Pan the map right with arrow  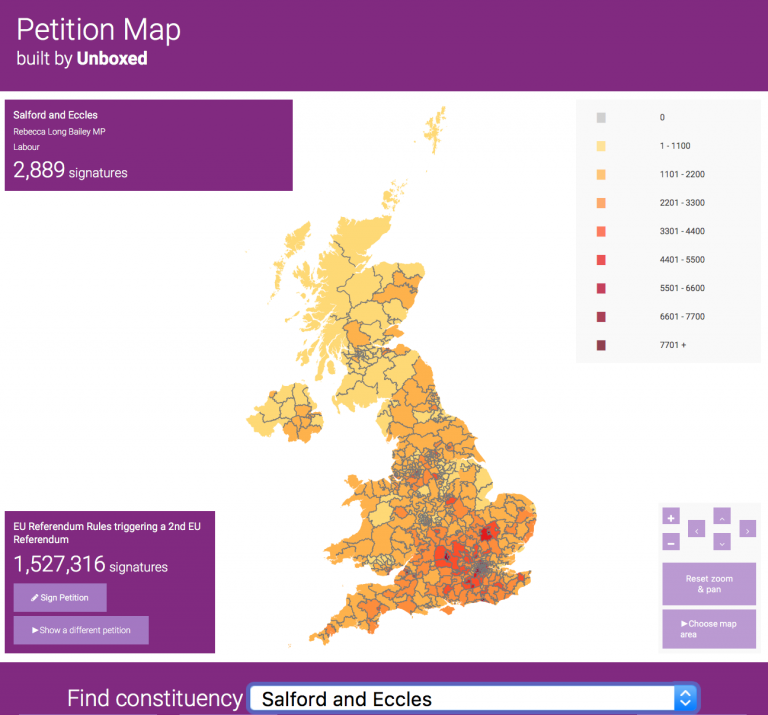click(x=747, y=529)
